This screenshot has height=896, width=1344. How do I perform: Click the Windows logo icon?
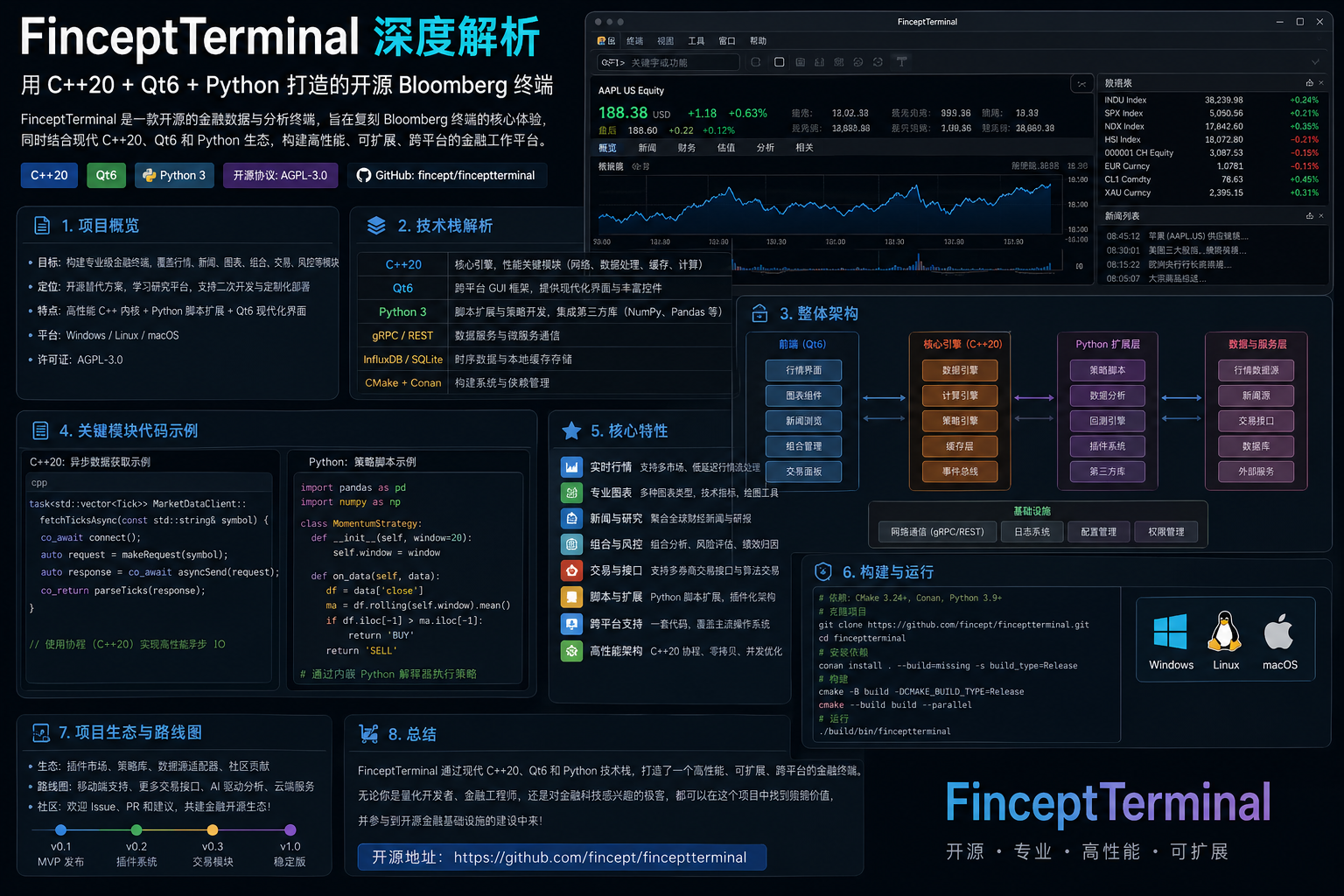[1171, 632]
